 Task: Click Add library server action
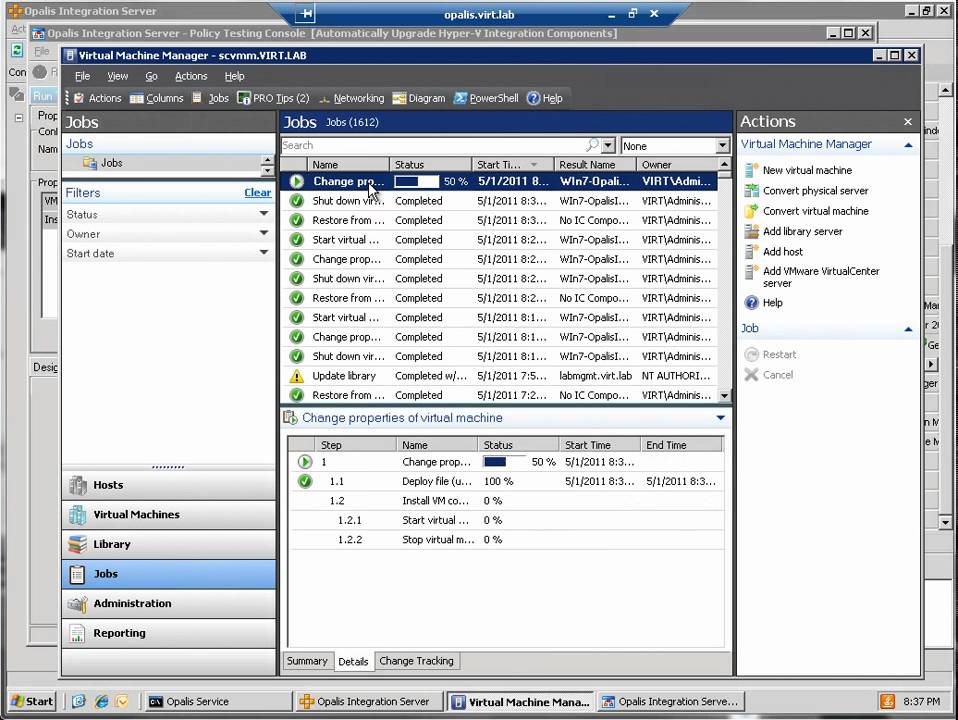[x=794, y=231]
